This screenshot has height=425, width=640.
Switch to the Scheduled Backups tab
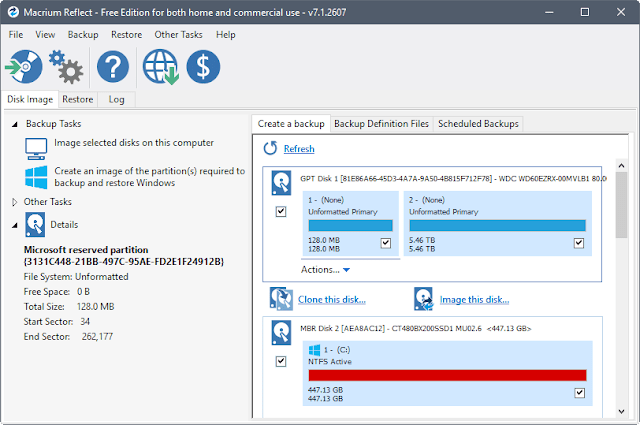click(x=478, y=124)
